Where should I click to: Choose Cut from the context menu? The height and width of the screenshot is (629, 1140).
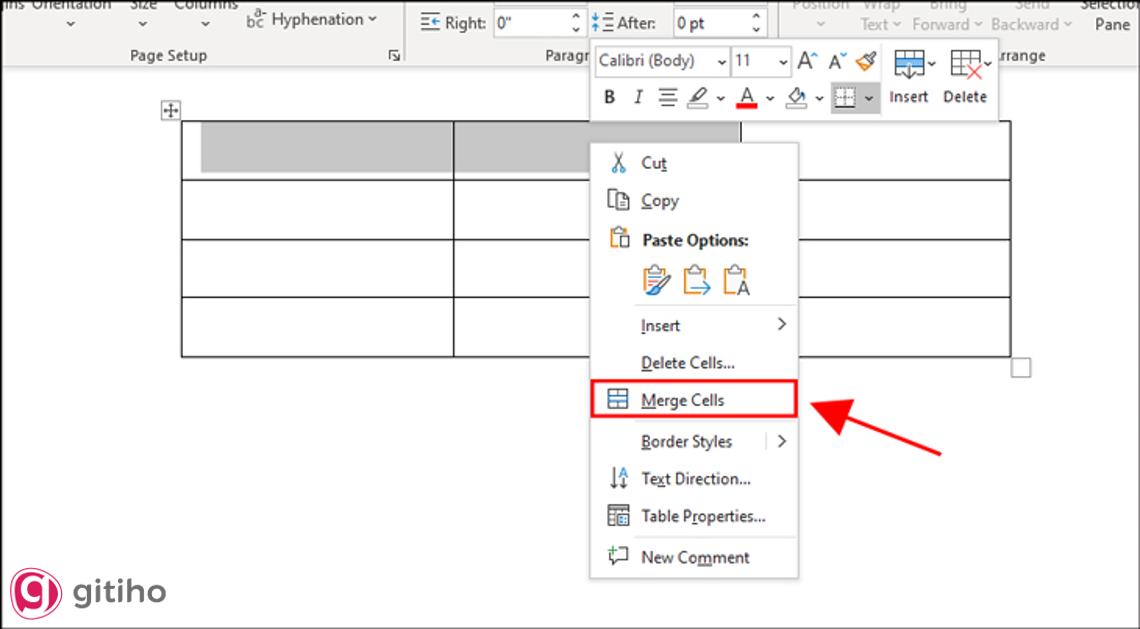tap(694, 163)
